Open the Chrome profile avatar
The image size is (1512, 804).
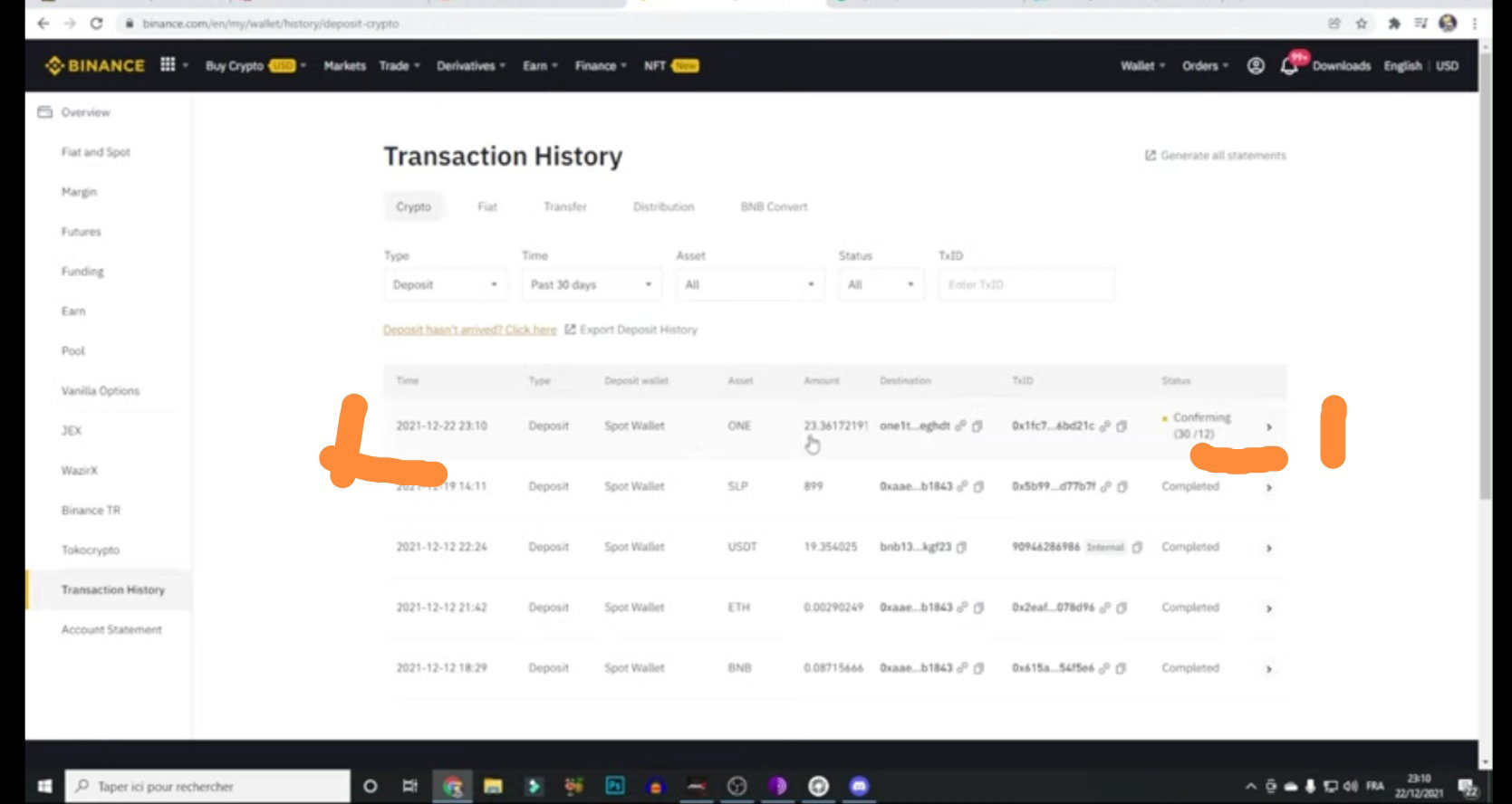pos(1448,24)
